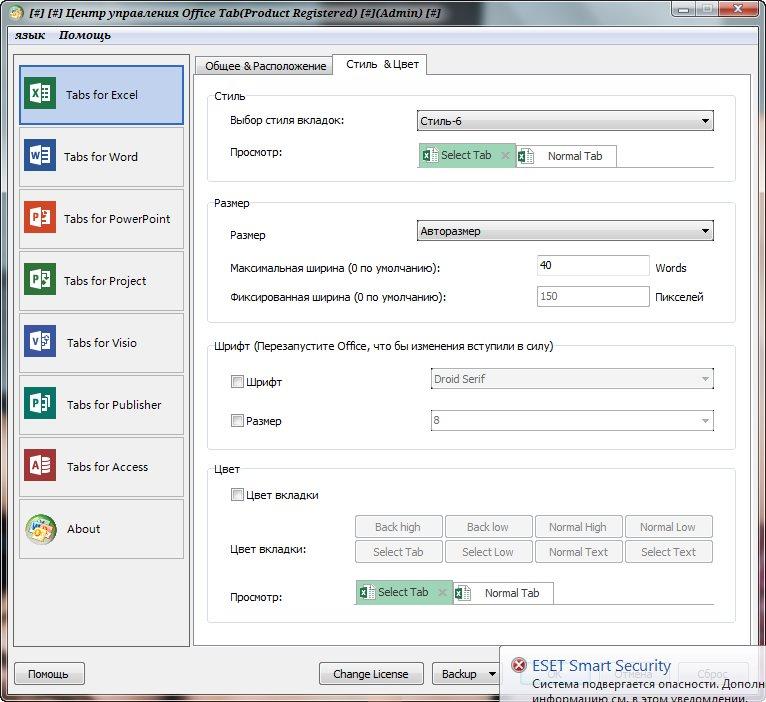
Task: Select Normal Tab in color preview
Action: click(504, 593)
